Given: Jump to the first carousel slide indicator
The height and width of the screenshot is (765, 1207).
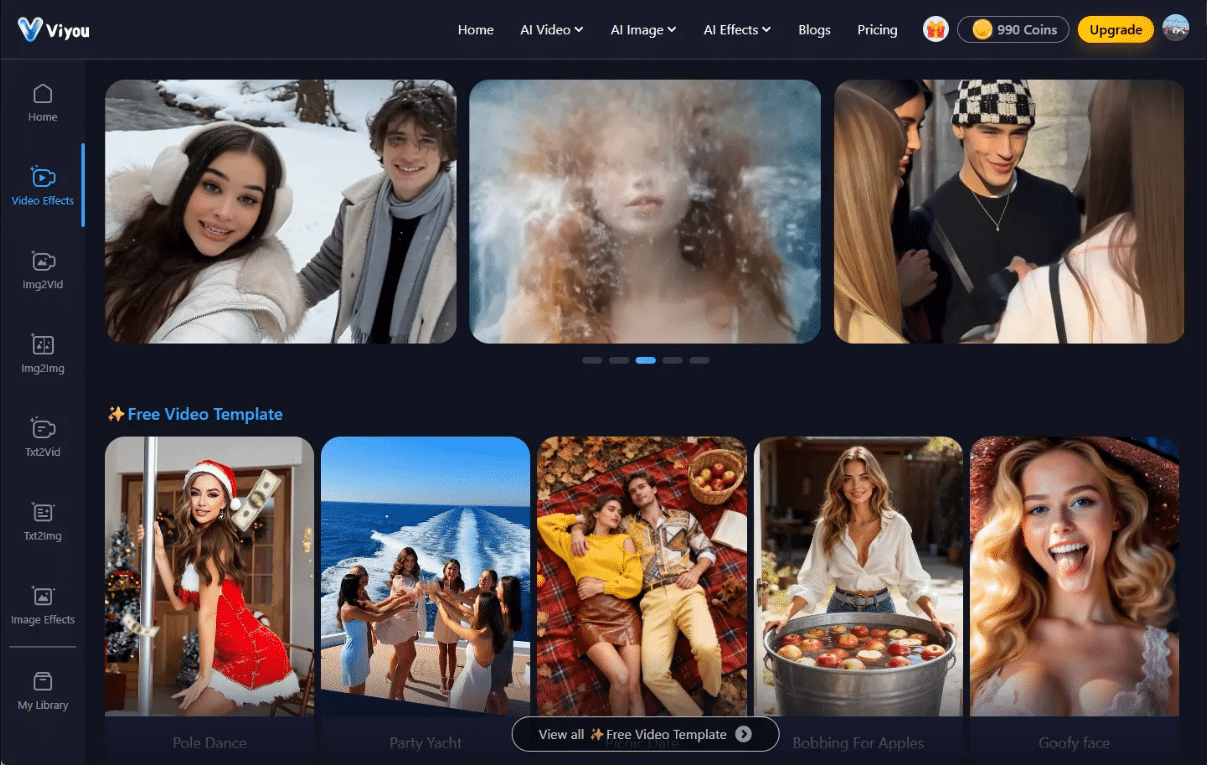Looking at the screenshot, I should coord(592,360).
